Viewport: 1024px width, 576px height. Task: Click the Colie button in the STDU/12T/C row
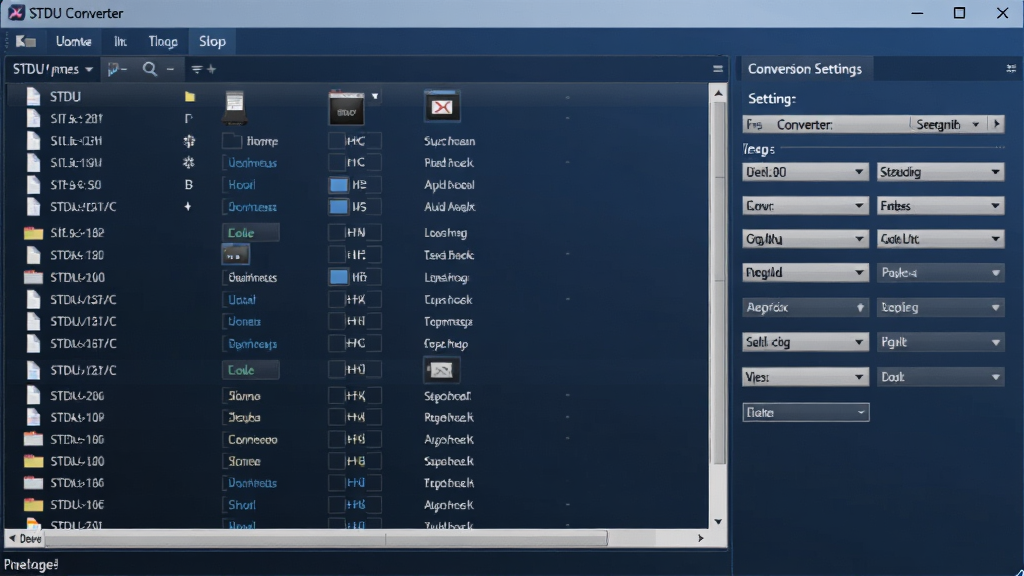click(250, 370)
